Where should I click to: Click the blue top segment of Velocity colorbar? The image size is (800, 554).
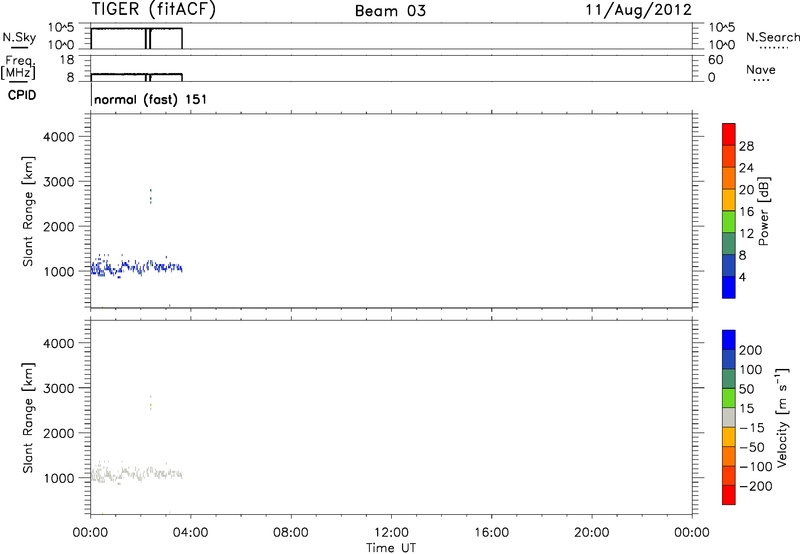[729, 340]
